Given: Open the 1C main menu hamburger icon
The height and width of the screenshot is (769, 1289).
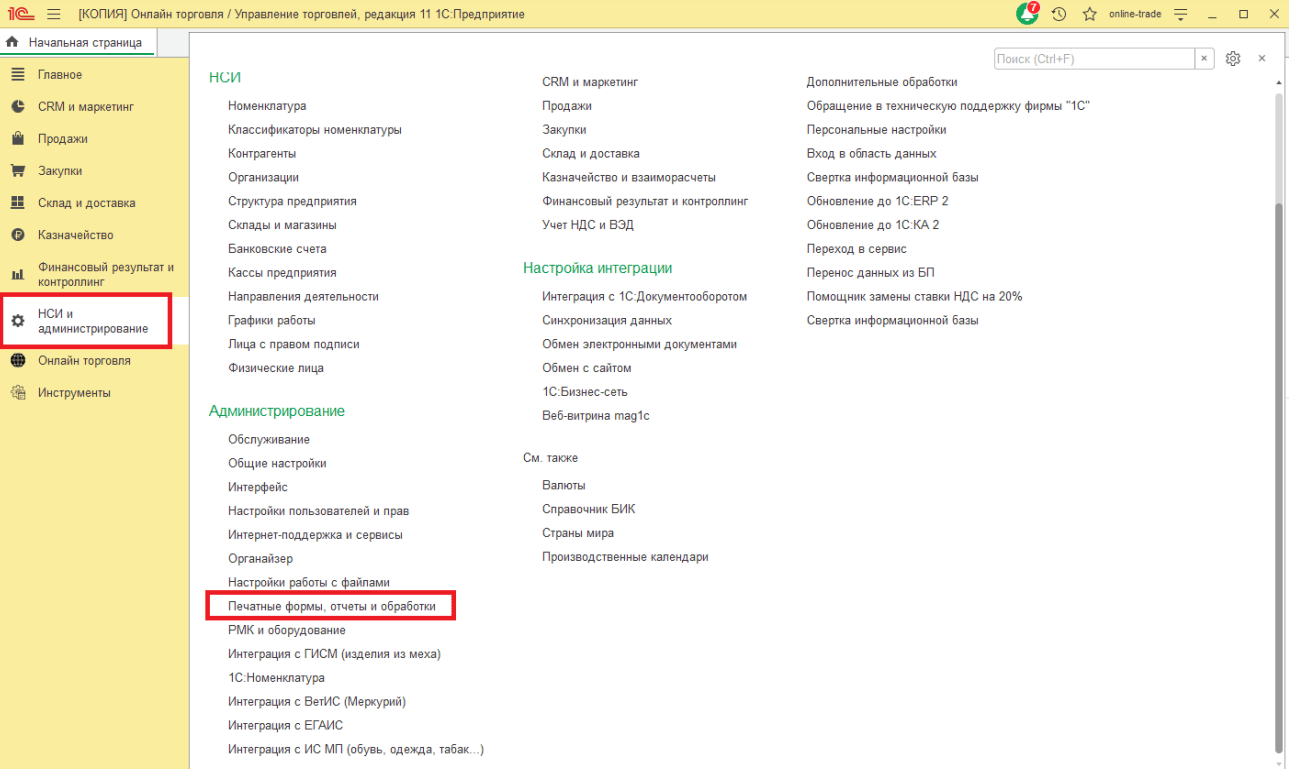Looking at the screenshot, I should pos(54,14).
